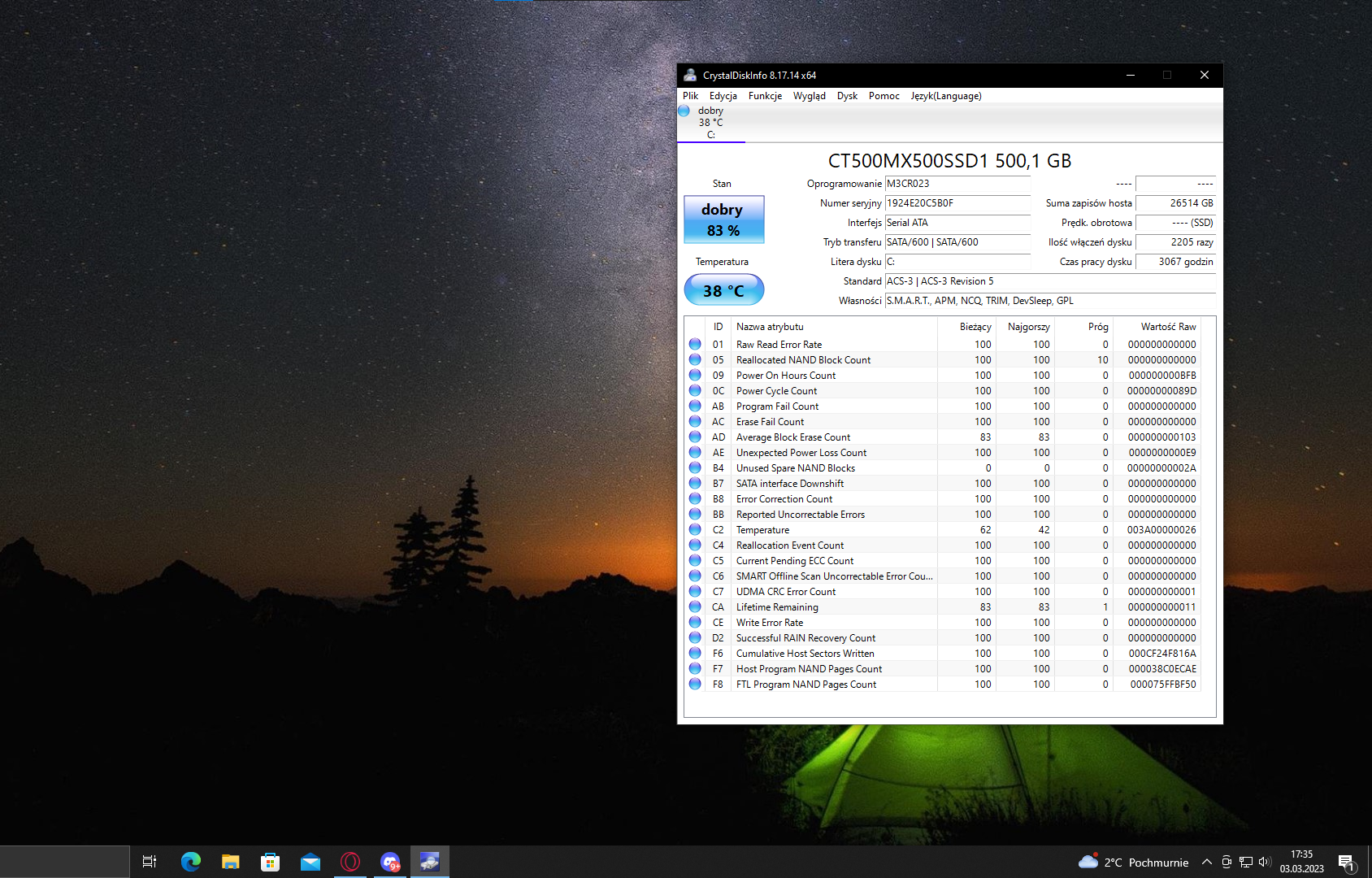Viewport: 1372px width, 878px height.
Task: Click the status icon of UDMA CRC Error Count
Action: [695, 591]
